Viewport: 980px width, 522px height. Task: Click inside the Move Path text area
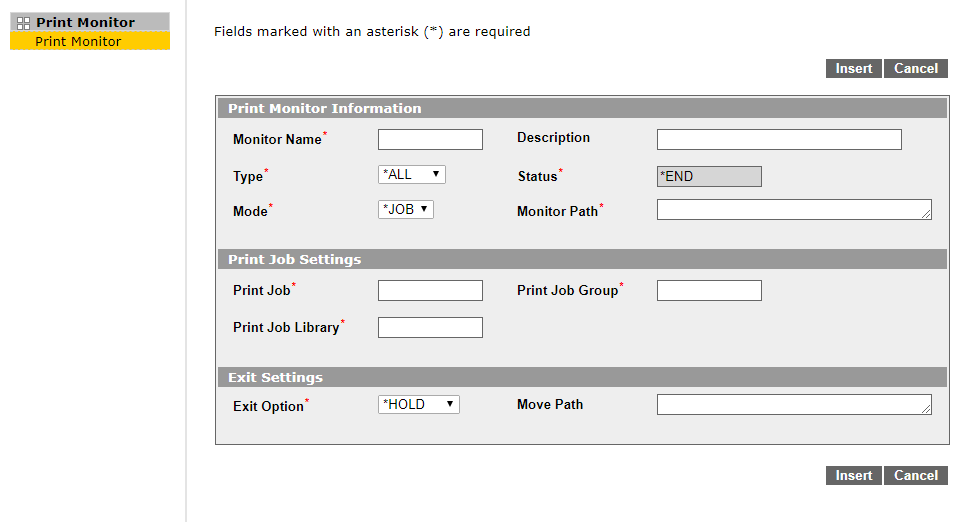coord(793,404)
